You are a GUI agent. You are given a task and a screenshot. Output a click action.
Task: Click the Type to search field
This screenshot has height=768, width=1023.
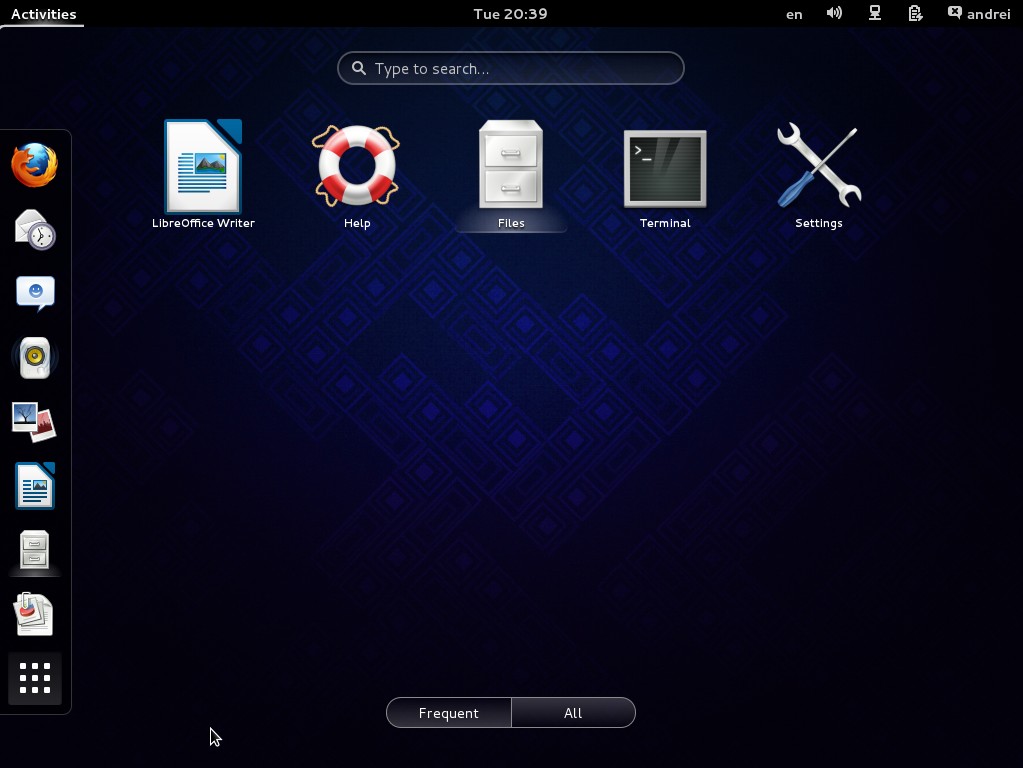tap(511, 68)
